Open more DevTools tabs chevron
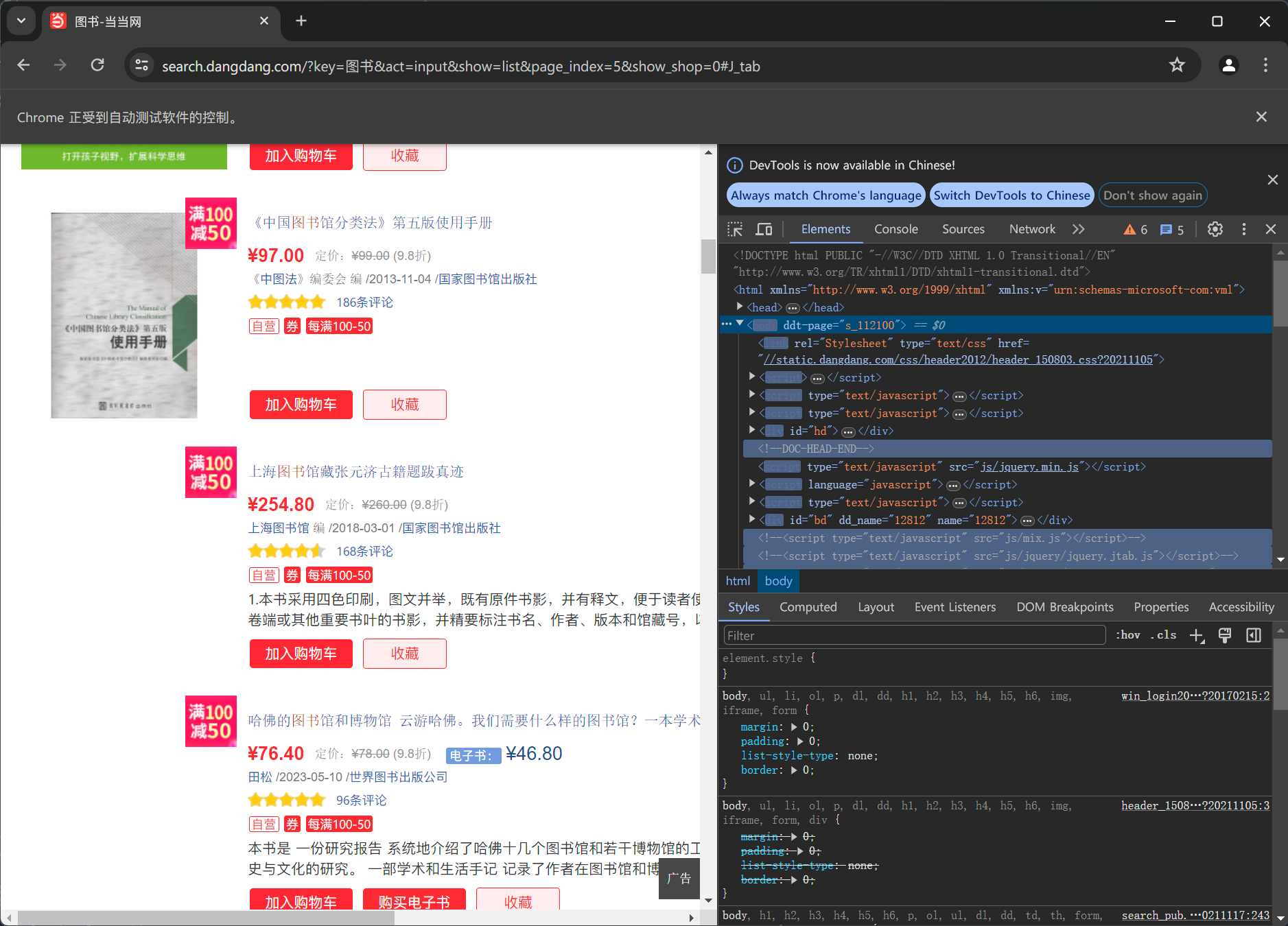1288x926 pixels. click(1079, 229)
